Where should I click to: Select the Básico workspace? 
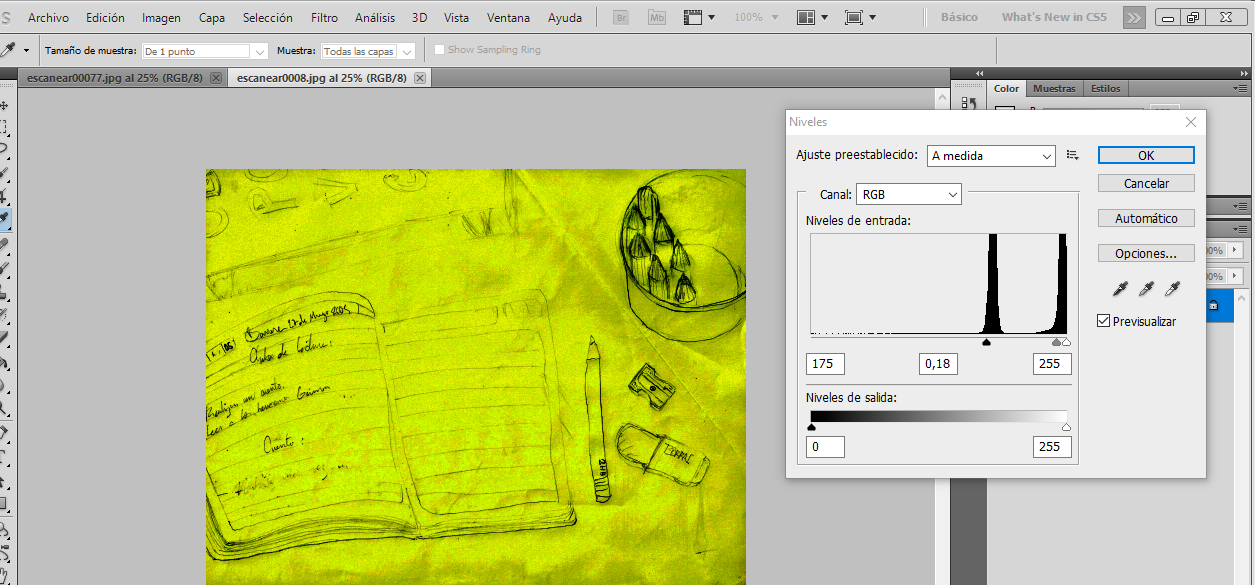960,17
